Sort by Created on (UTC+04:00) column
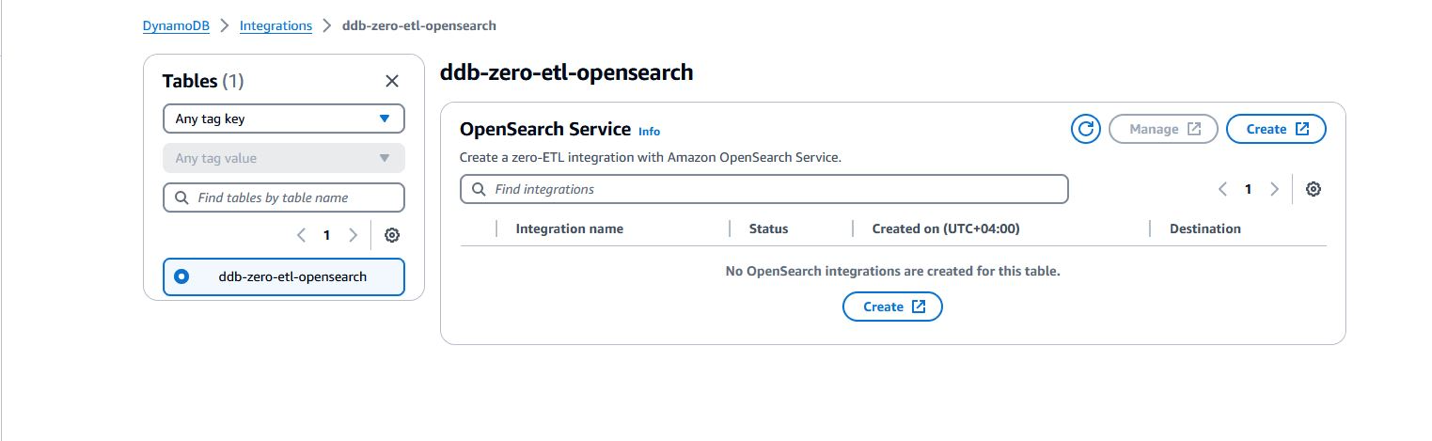This screenshot has width=1432, height=441. pyautogui.click(x=945, y=229)
